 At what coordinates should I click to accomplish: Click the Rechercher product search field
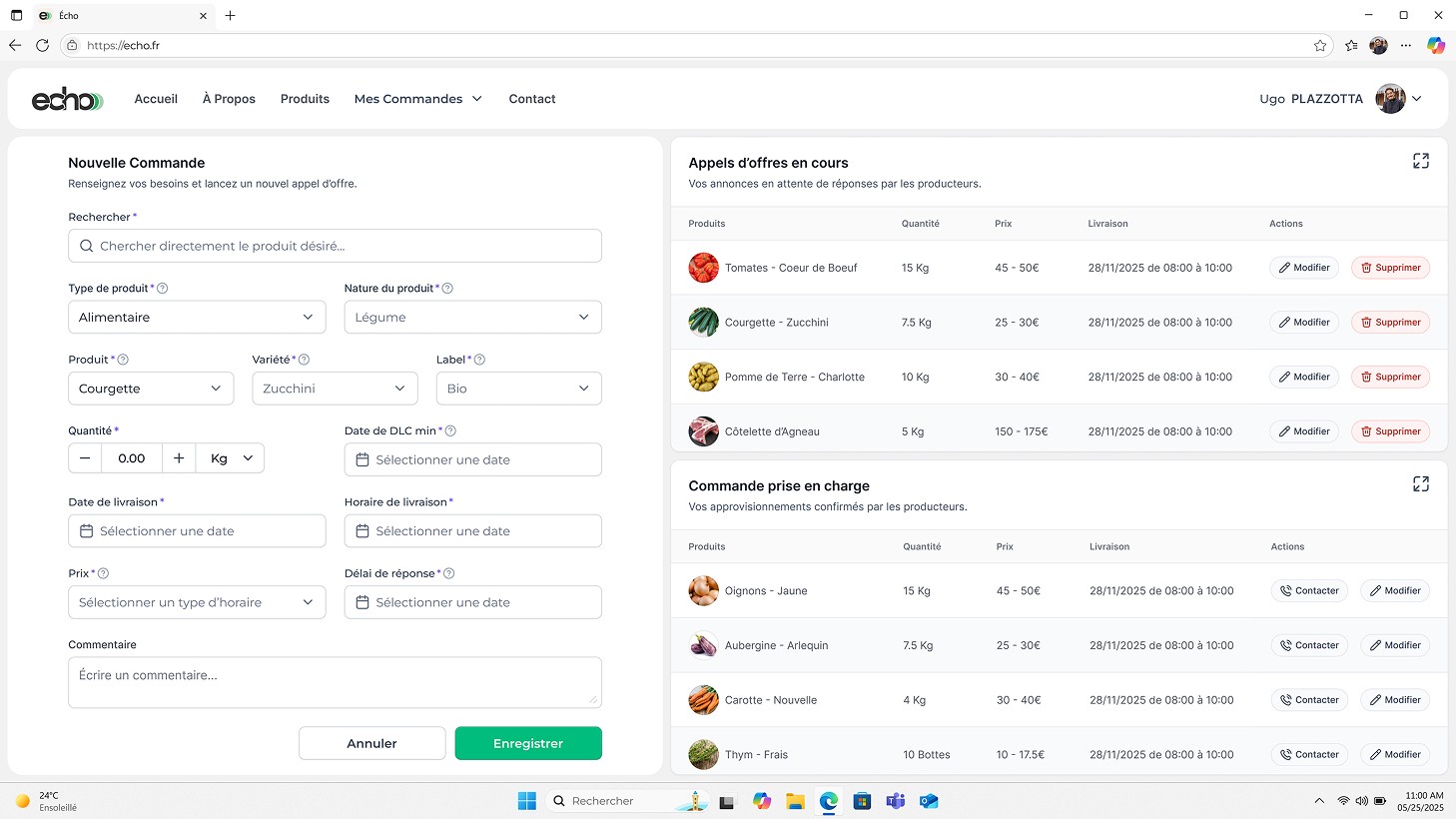point(335,246)
